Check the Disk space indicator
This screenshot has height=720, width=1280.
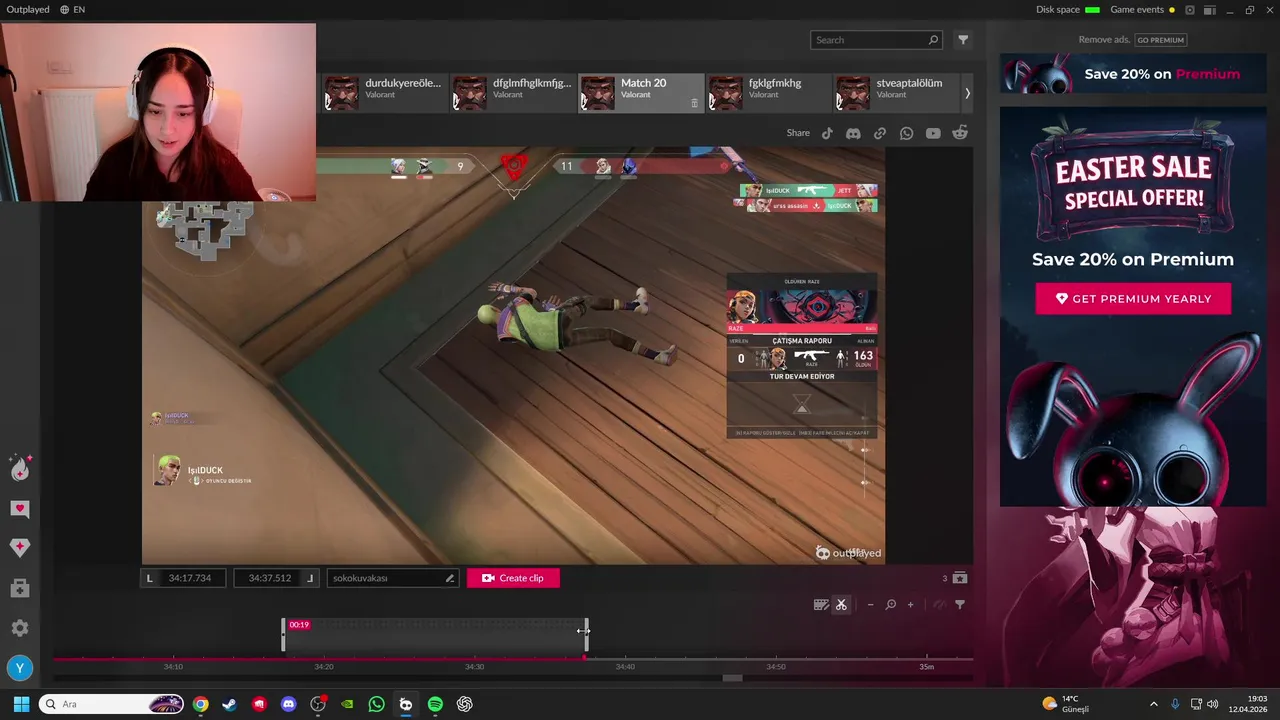[x=1068, y=9]
